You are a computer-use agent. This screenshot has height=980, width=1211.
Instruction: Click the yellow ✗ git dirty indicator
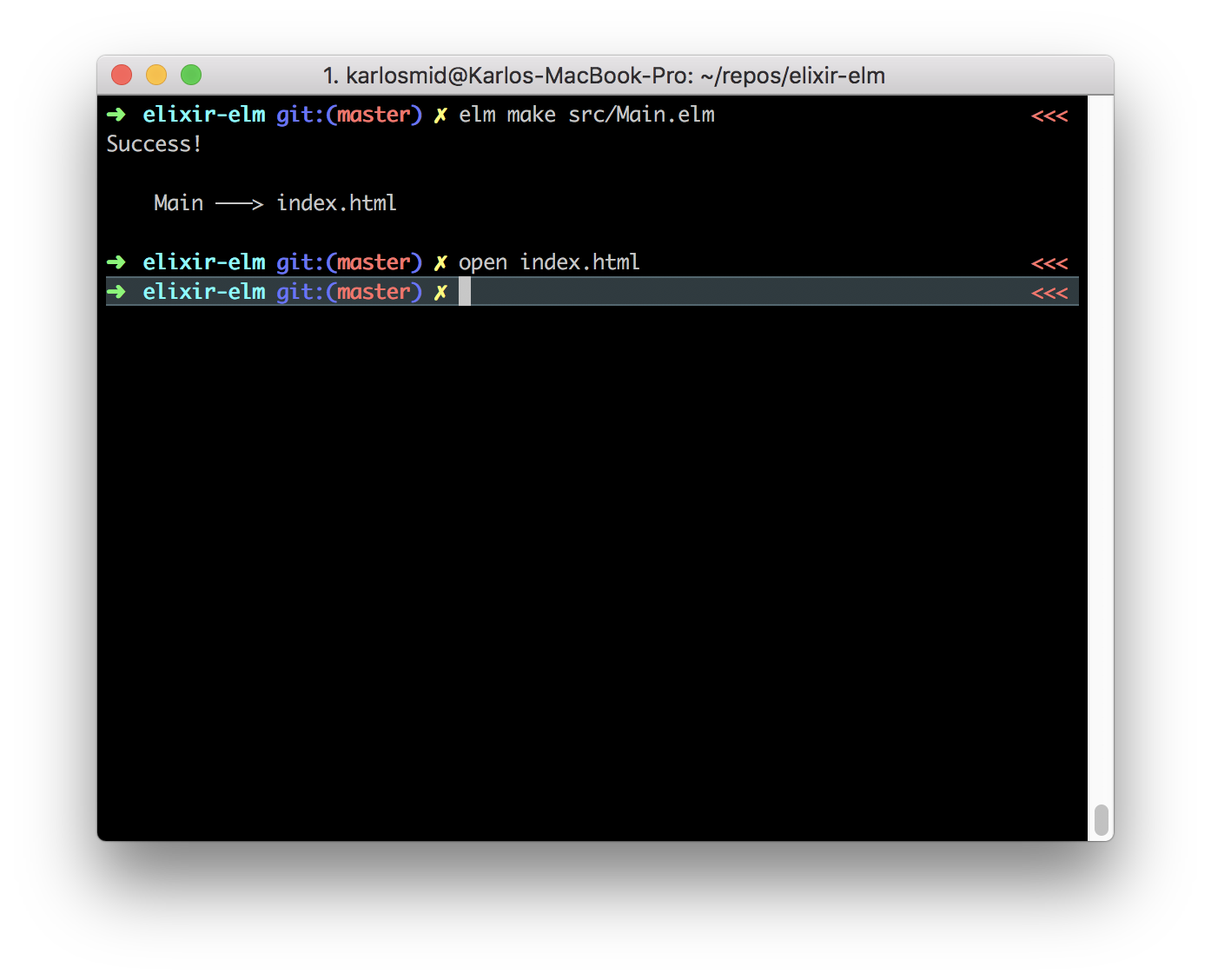[440, 114]
